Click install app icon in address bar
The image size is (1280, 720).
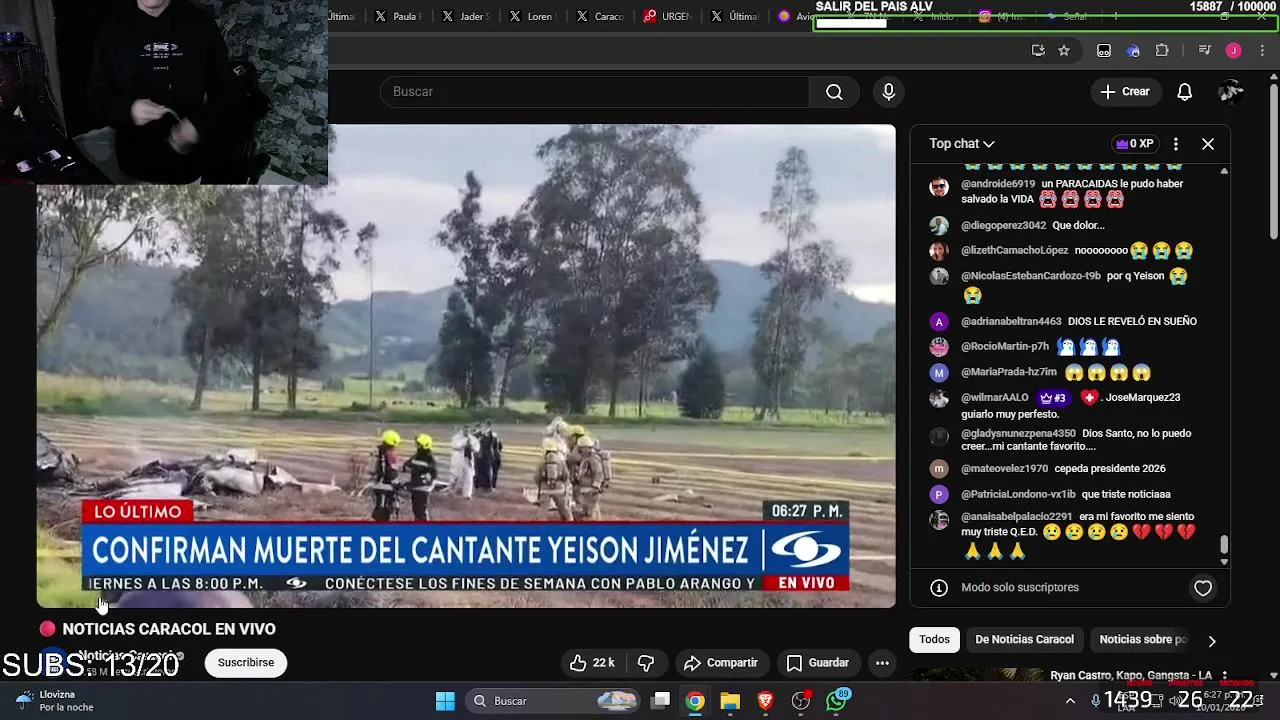click(1038, 50)
